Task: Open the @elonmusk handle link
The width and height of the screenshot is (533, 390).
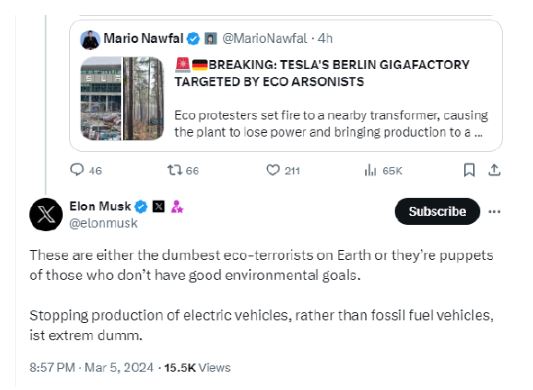Action: (x=103, y=223)
